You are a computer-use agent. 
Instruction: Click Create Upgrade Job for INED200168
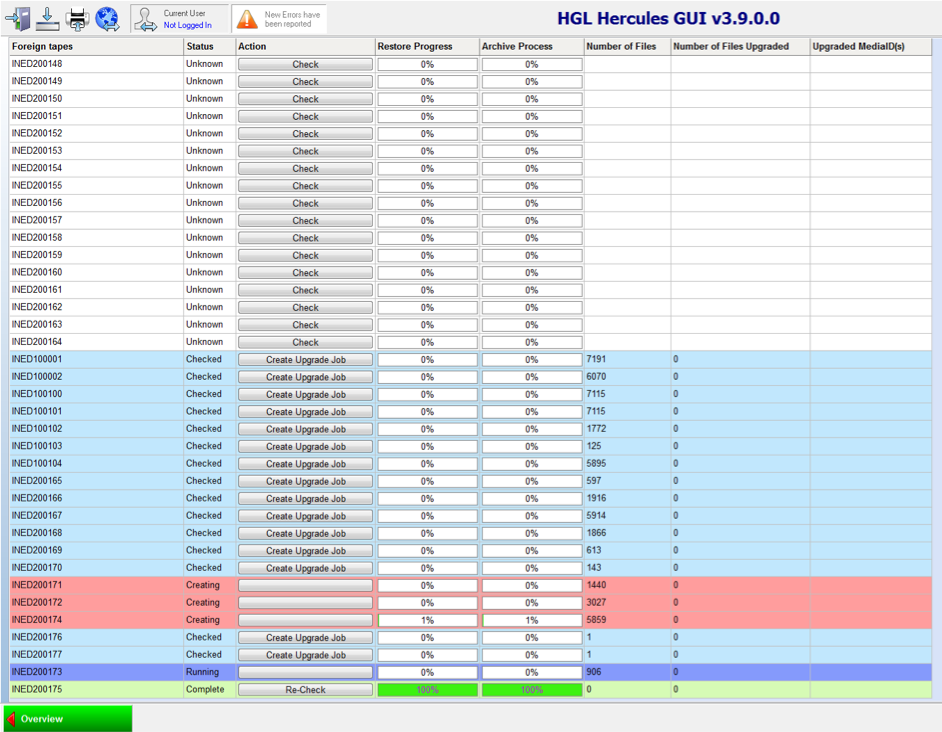305,533
